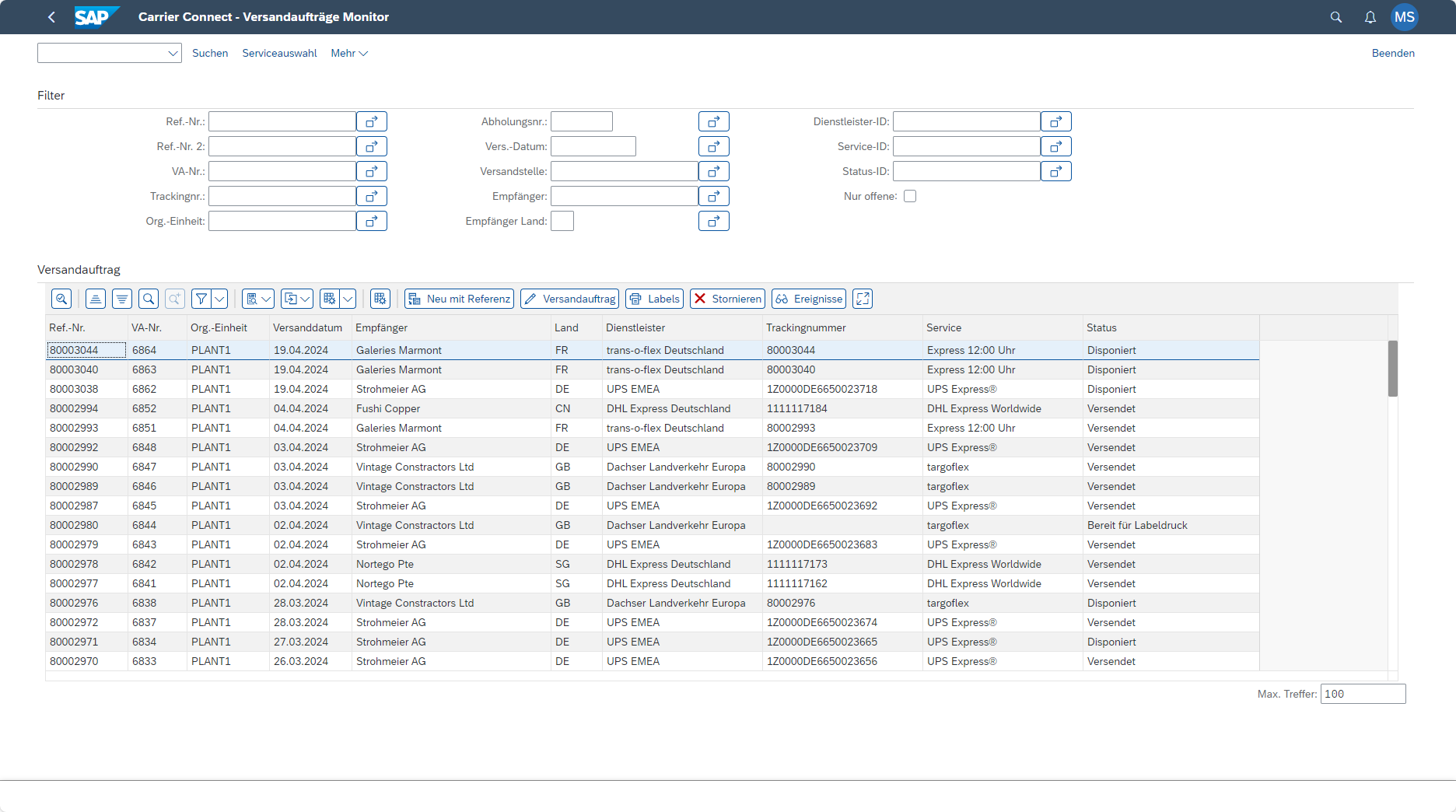The height and width of the screenshot is (812, 1456).
Task: Open value help for Trackingnr.
Action: tap(371, 196)
